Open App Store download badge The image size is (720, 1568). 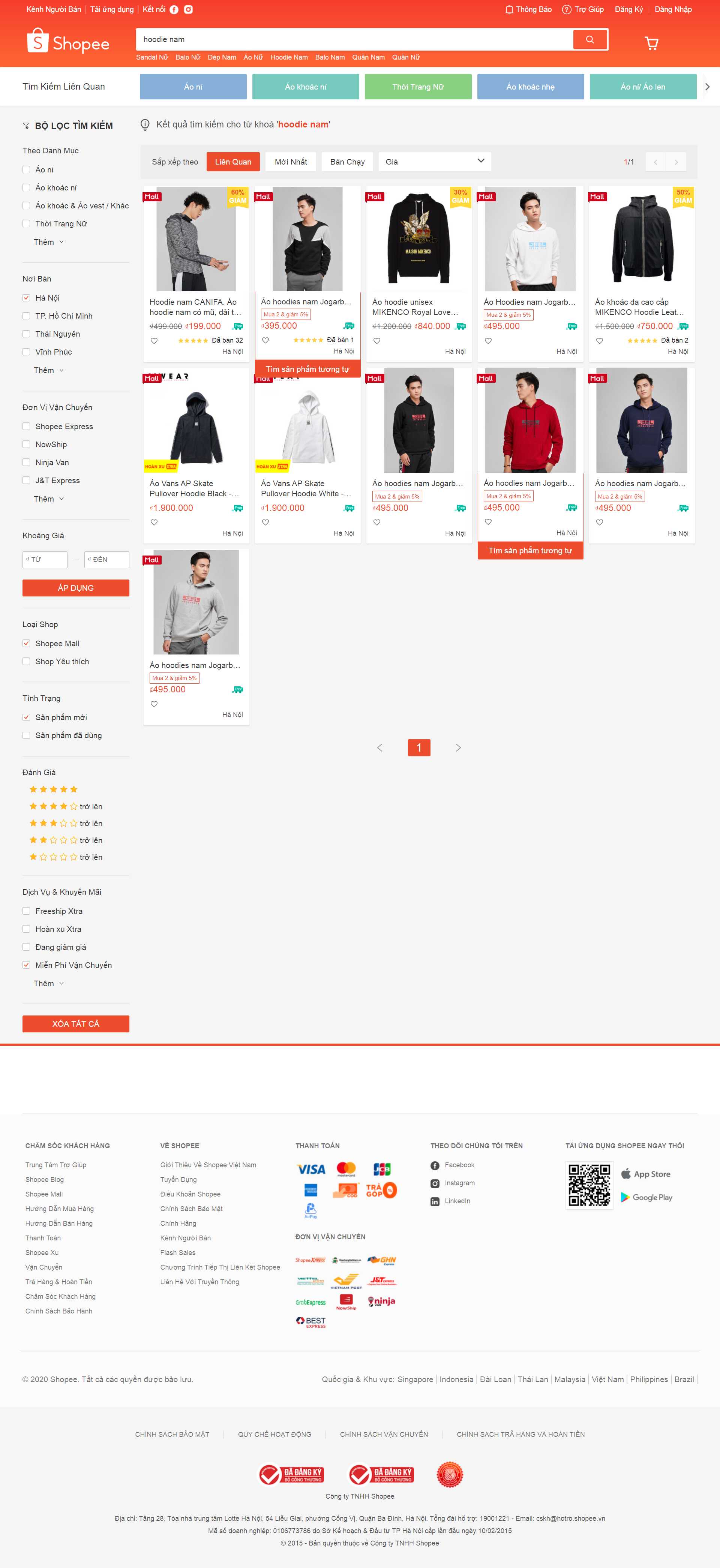click(x=646, y=1174)
